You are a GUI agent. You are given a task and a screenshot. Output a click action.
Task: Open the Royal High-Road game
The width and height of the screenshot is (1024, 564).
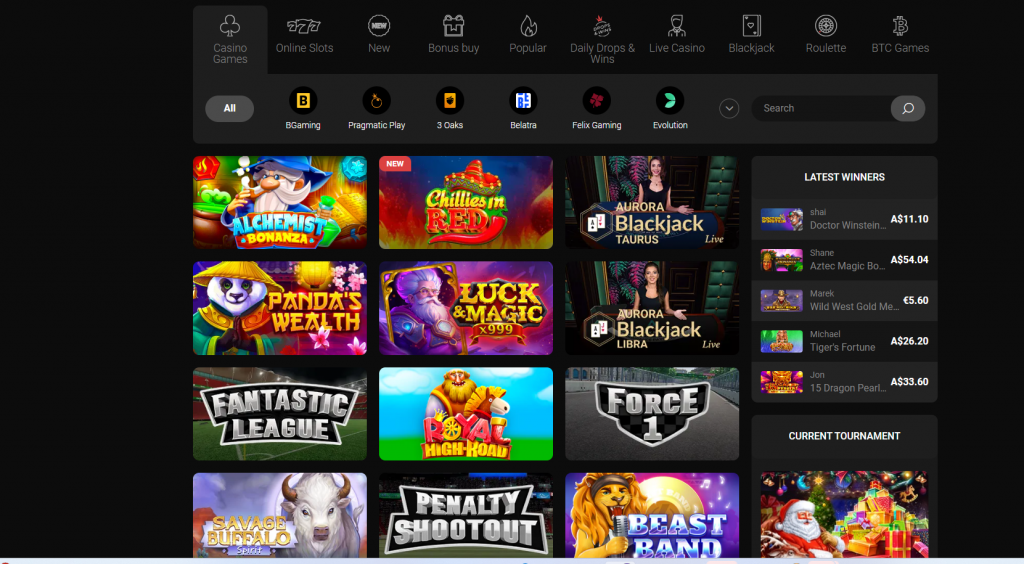tap(466, 414)
